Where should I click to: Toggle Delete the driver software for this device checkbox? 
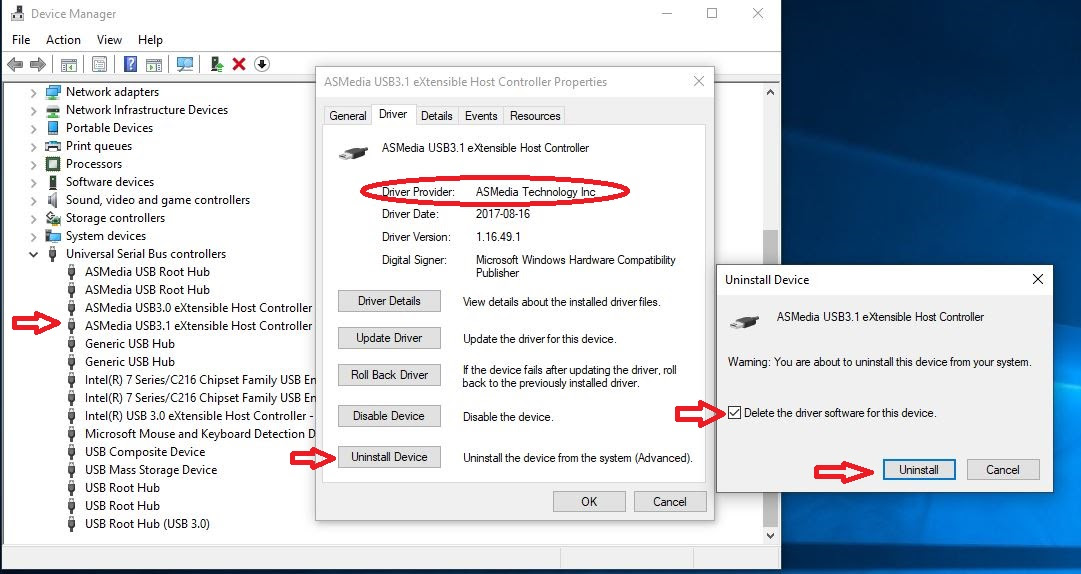pos(735,413)
